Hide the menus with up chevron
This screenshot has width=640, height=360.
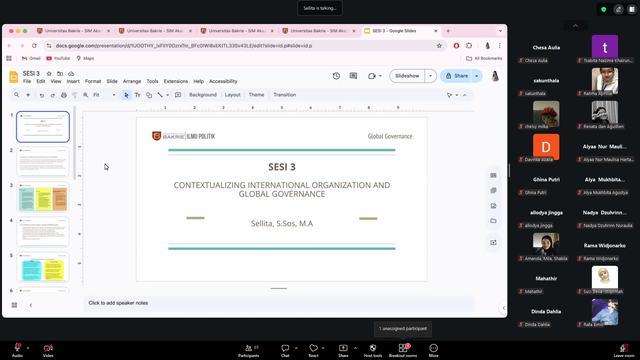click(465, 95)
